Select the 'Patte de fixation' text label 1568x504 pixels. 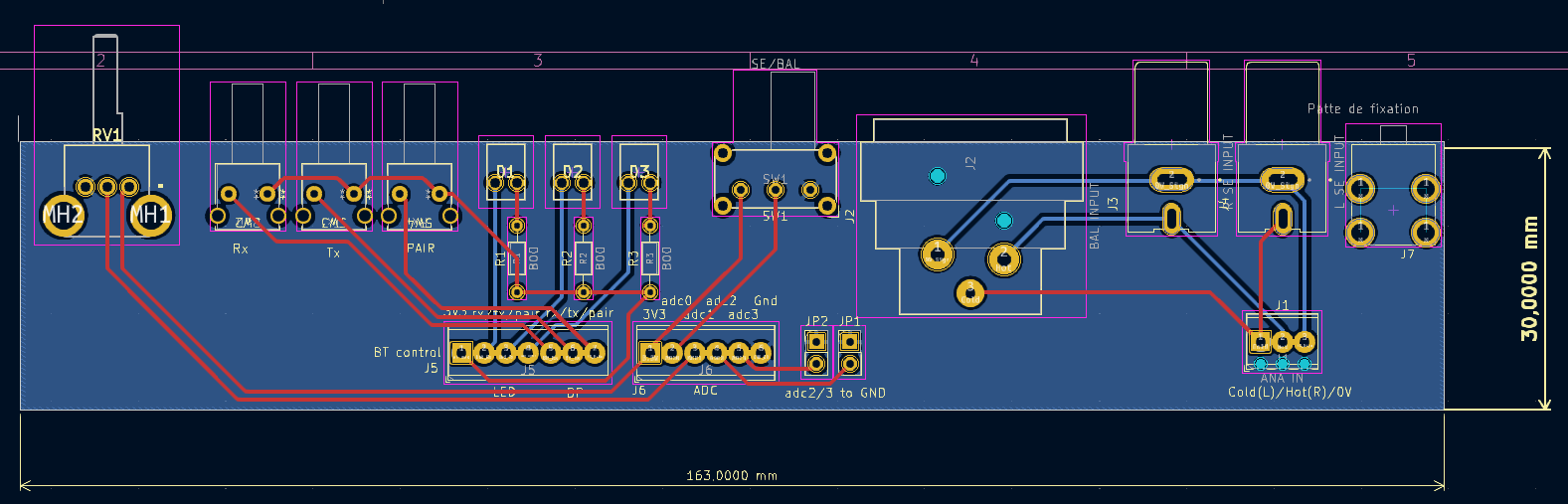[x=1362, y=108]
